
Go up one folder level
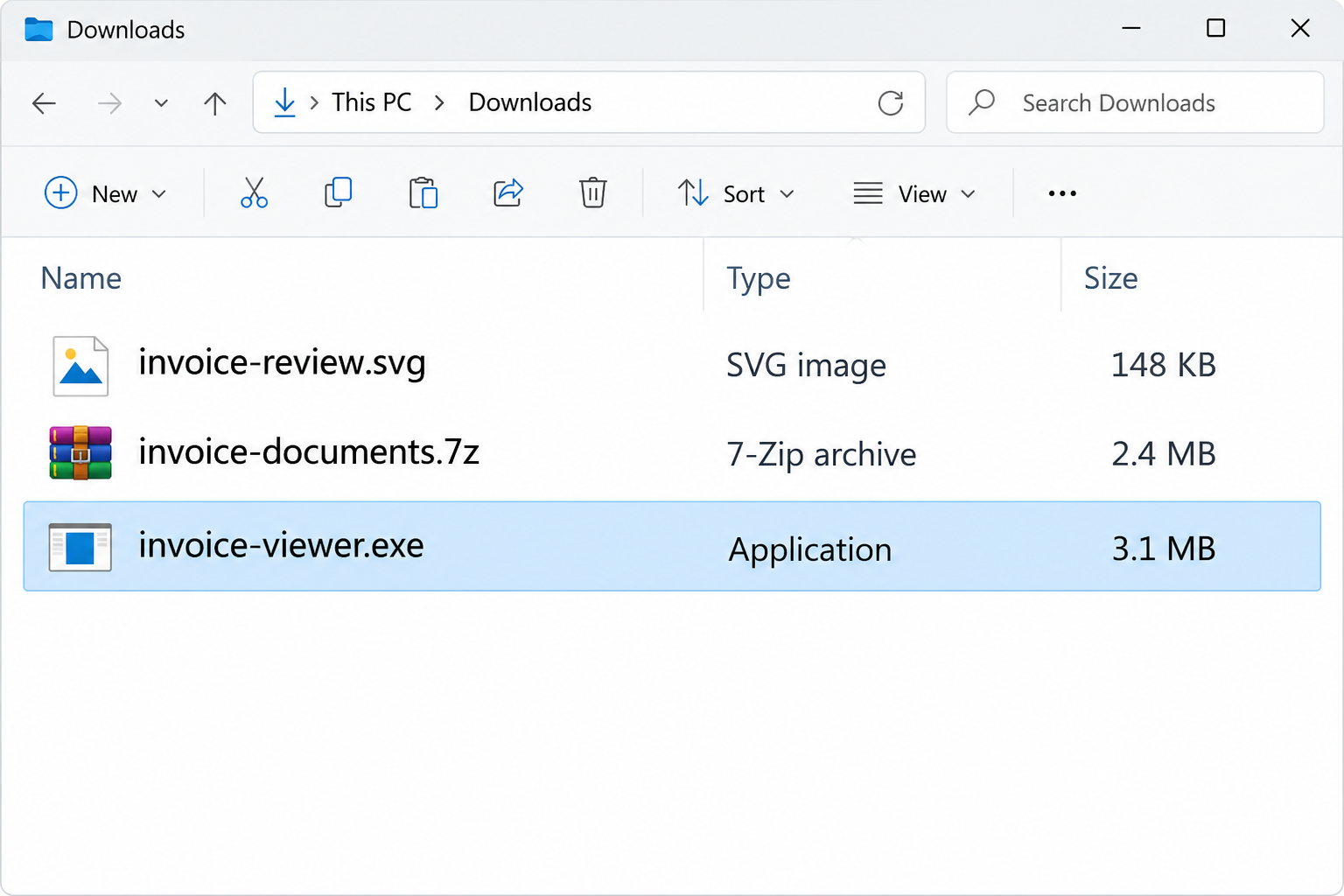[215, 103]
